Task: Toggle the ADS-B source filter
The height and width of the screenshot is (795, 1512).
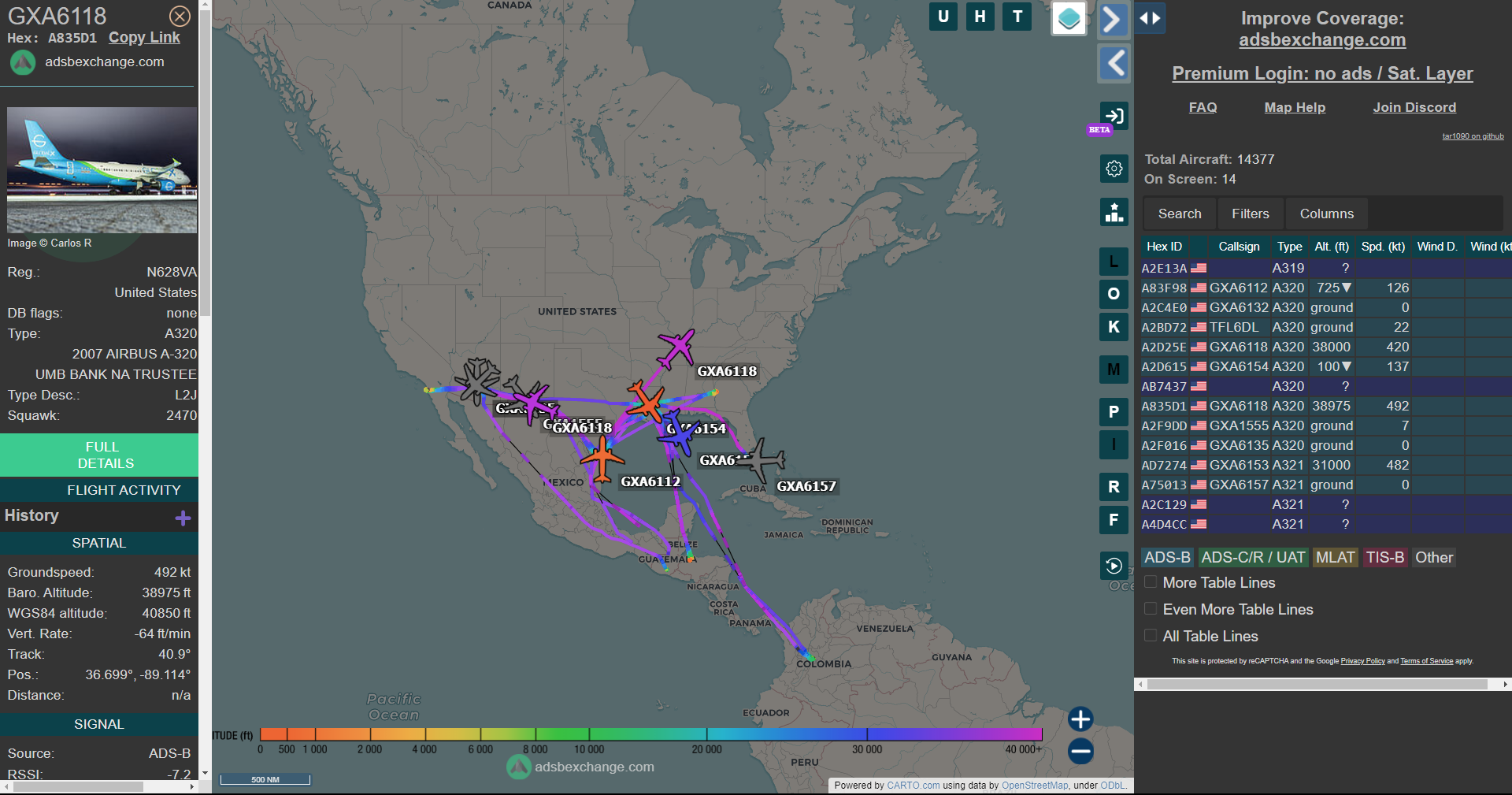Action: click(1167, 557)
